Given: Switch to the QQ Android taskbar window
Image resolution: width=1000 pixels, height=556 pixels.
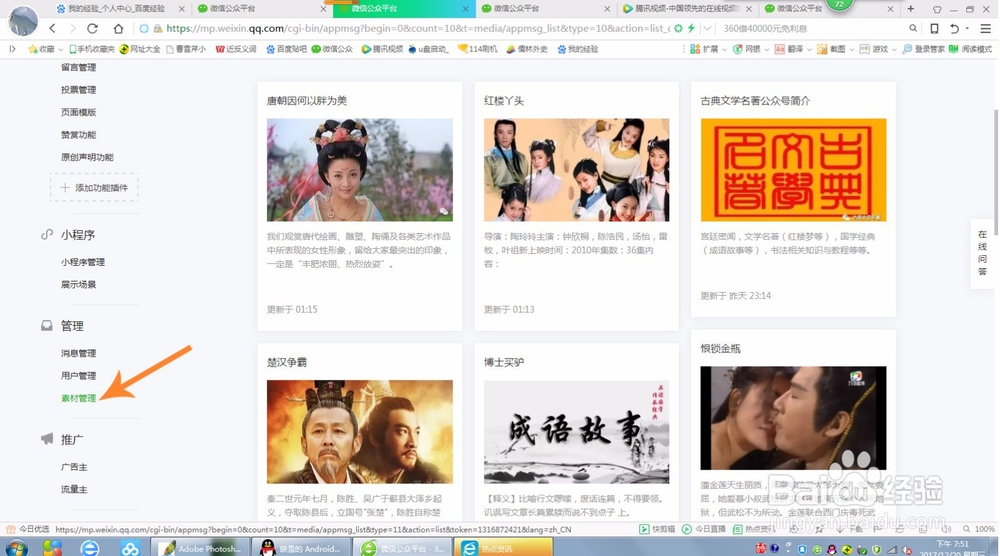Looking at the screenshot, I should pos(302,548).
